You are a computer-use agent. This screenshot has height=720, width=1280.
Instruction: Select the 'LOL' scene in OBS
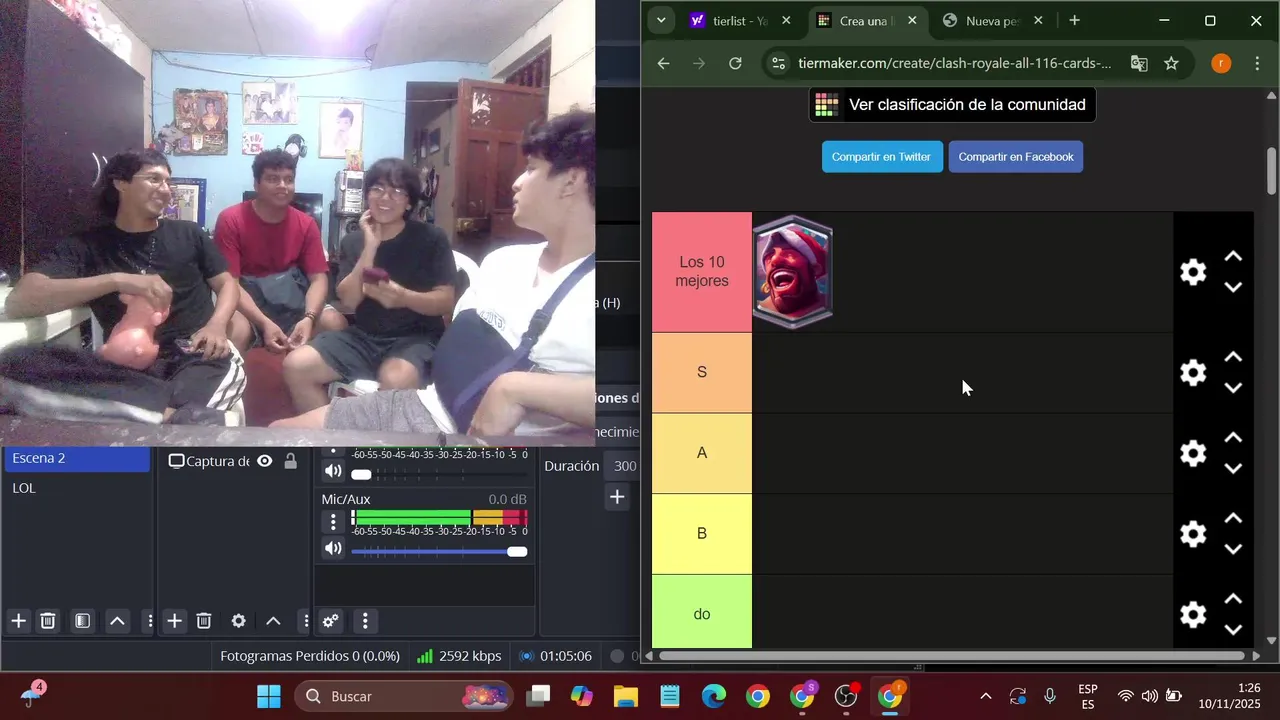pyautogui.click(x=78, y=488)
